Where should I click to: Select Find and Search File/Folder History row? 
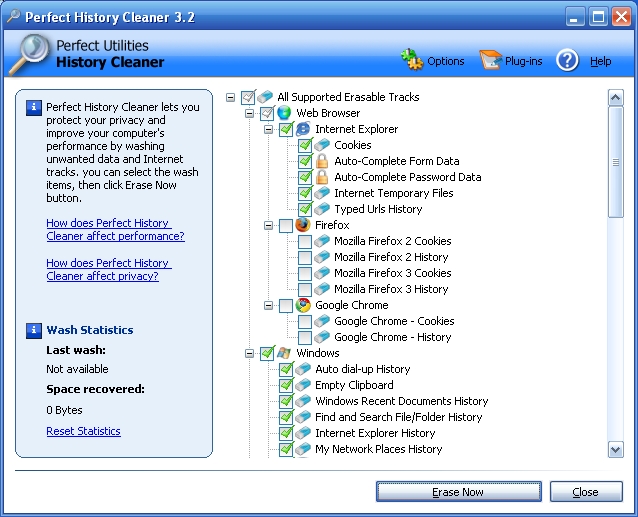pyautogui.click(x=399, y=417)
